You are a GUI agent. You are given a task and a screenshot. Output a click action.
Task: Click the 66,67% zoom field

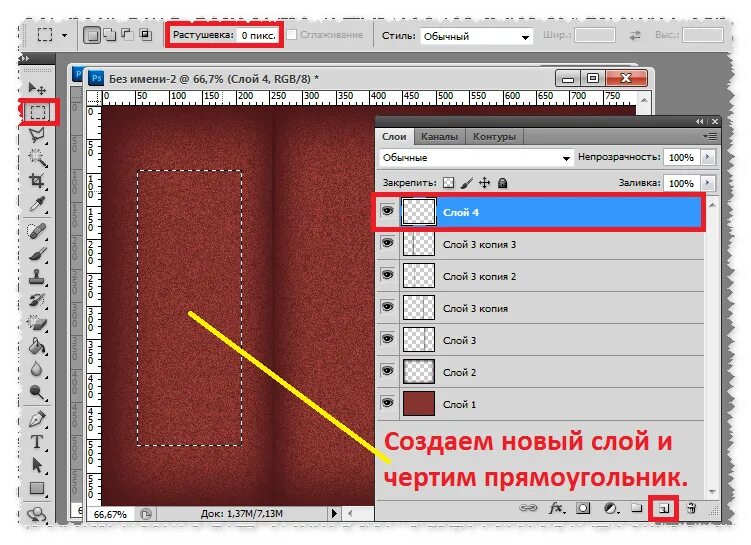[x=111, y=514]
